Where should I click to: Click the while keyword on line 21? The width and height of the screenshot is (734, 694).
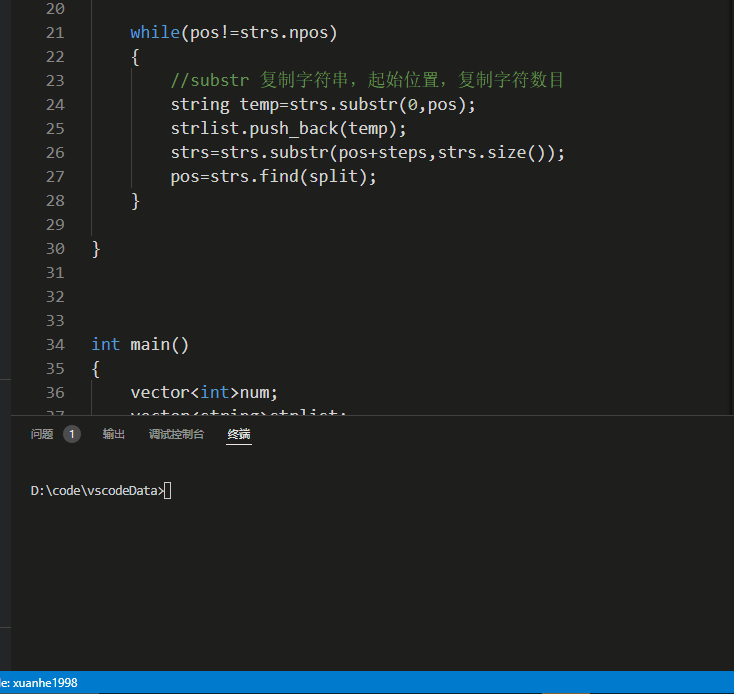coord(155,33)
